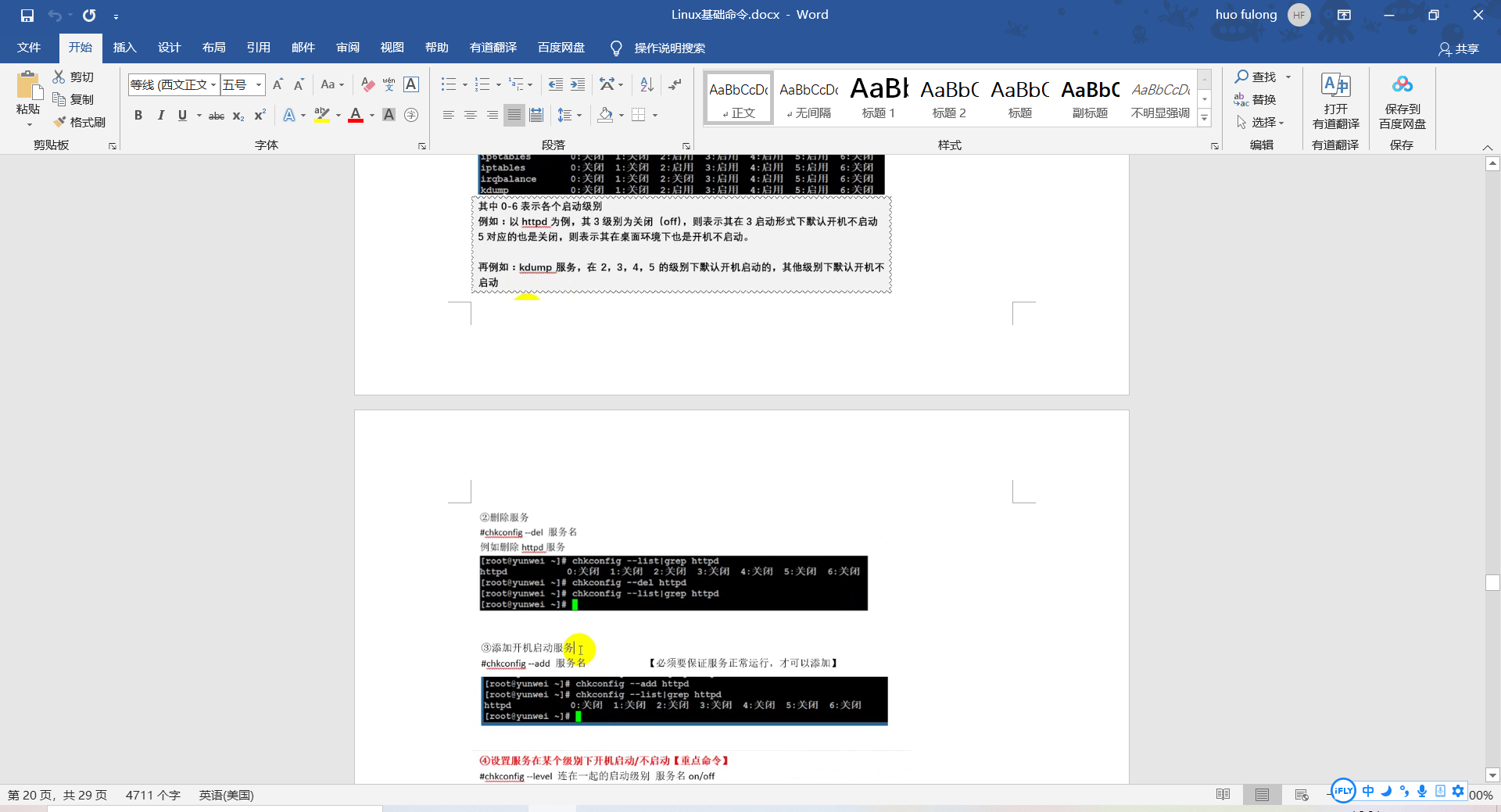Switch to the Insert (插入) tab
This screenshot has height=812, width=1501.
tap(124, 48)
